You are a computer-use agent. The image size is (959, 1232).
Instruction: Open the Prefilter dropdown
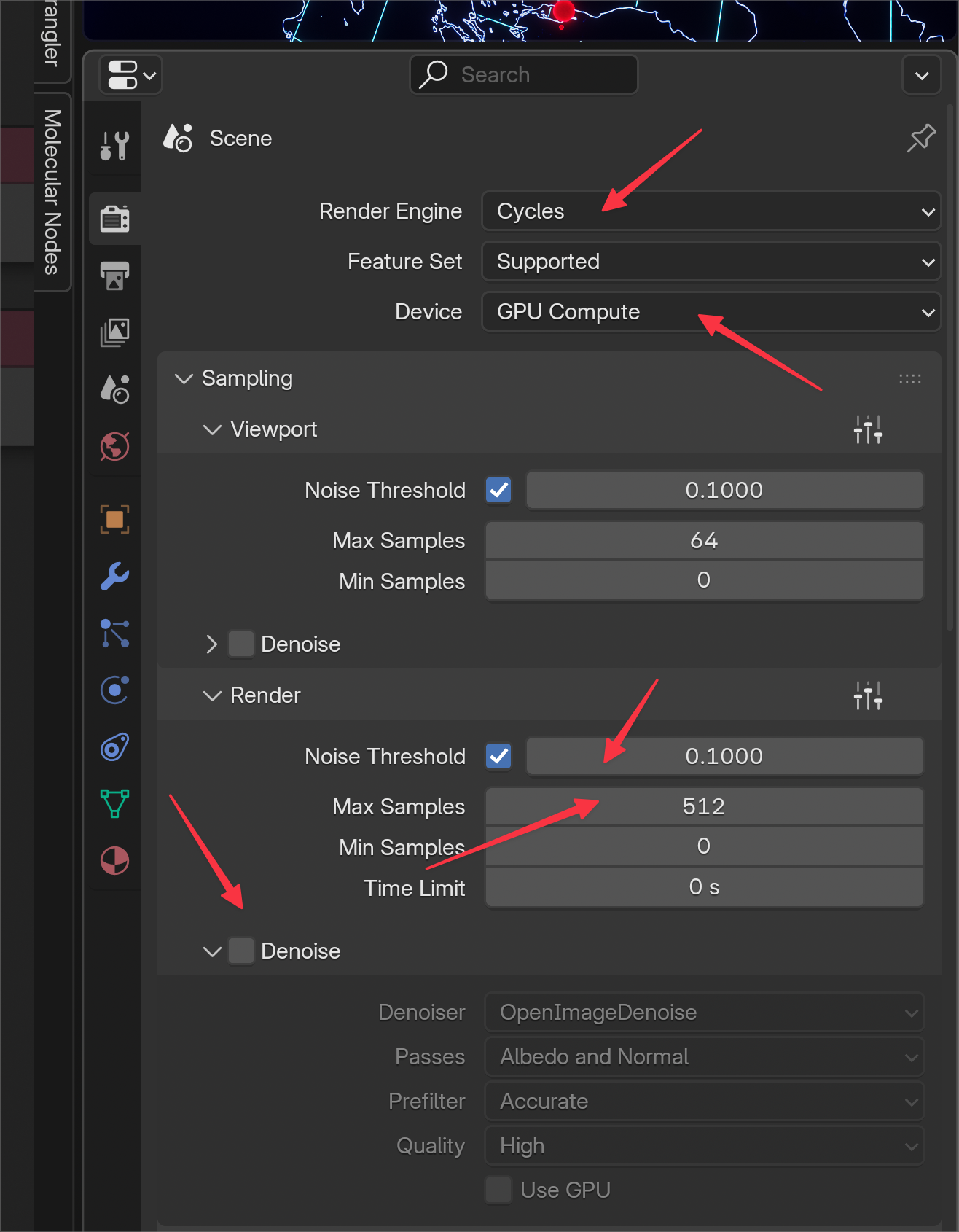705,1102
